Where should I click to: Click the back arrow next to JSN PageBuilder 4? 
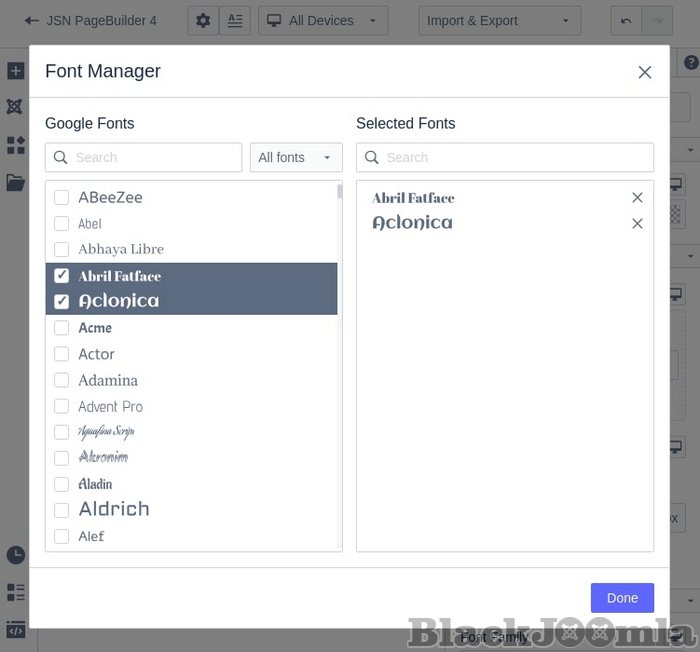click(32, 21)
